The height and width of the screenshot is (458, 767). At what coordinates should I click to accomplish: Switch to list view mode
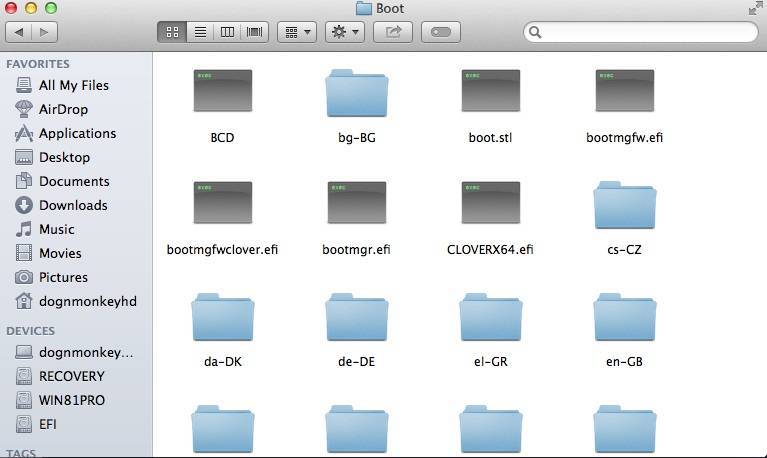[200, 32]
